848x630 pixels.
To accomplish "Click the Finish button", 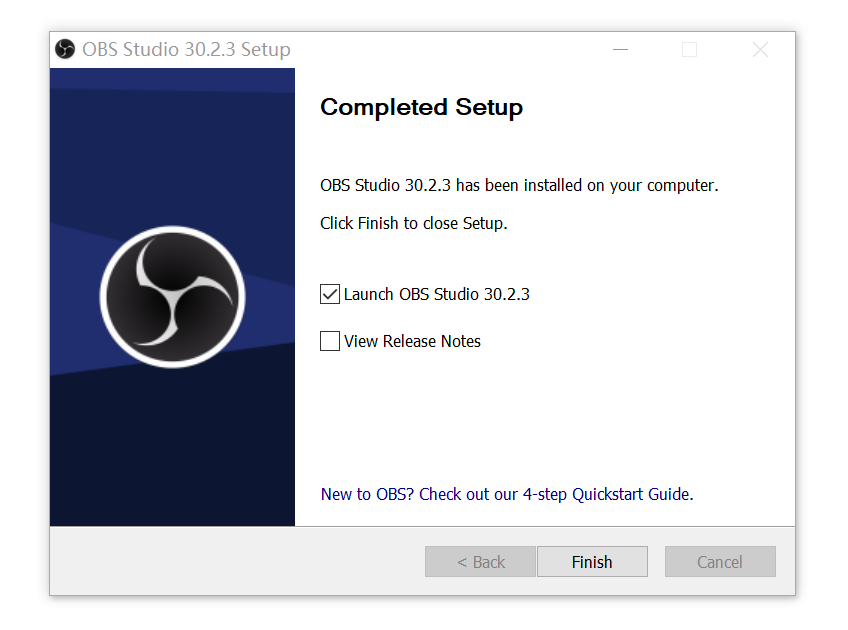I will [x=592, y=562].
